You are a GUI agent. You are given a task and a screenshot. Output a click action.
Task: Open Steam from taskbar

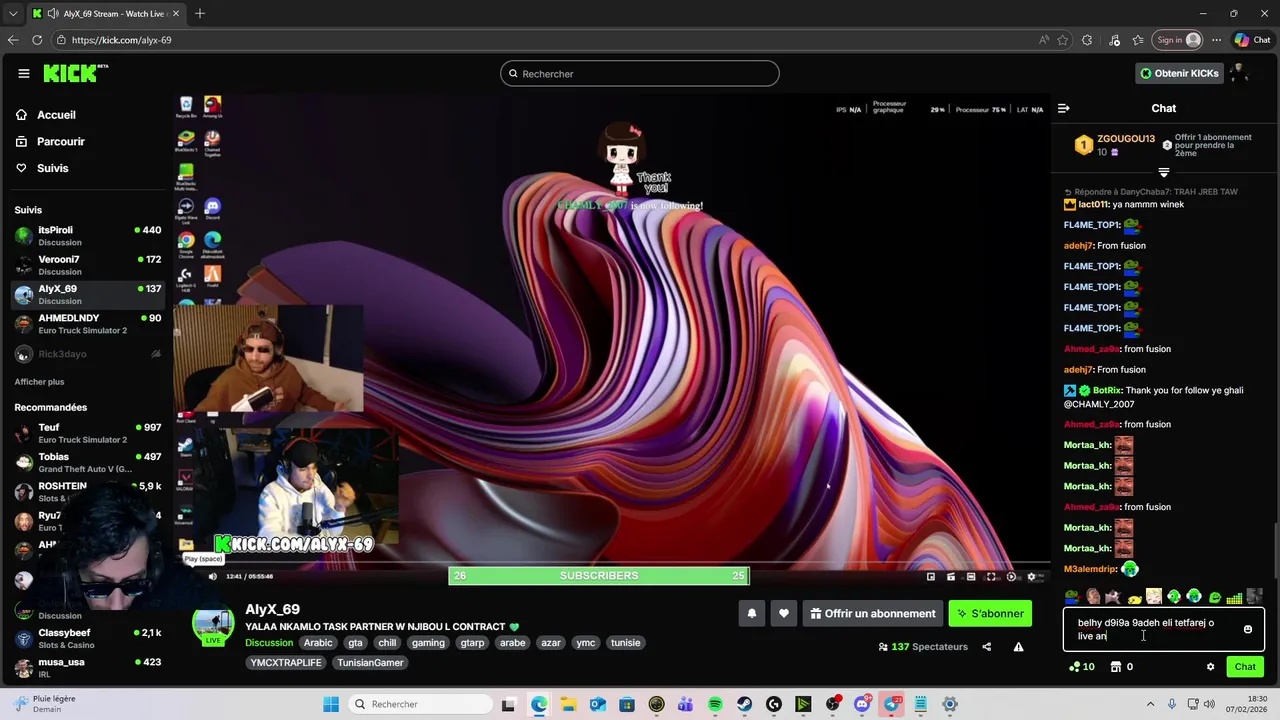click(744, 704)
